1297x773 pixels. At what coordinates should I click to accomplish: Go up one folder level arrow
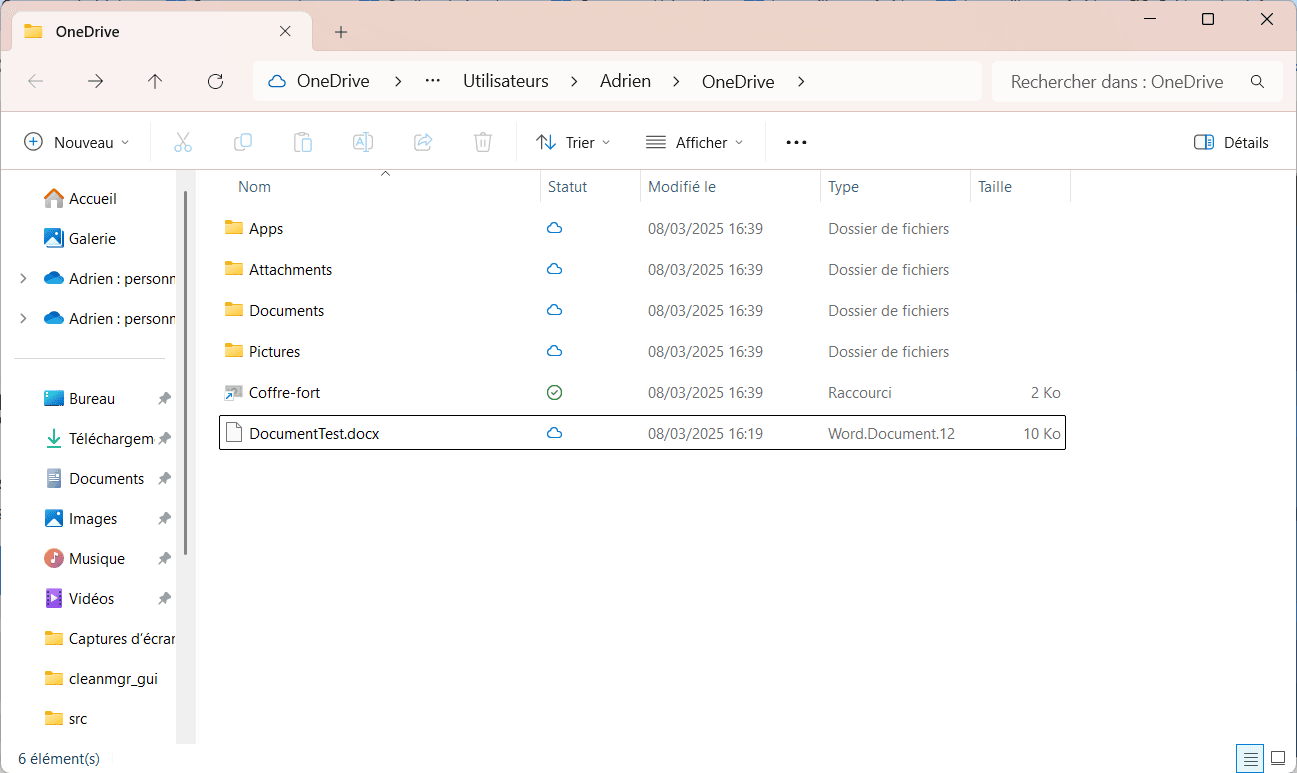pos(155,81)
